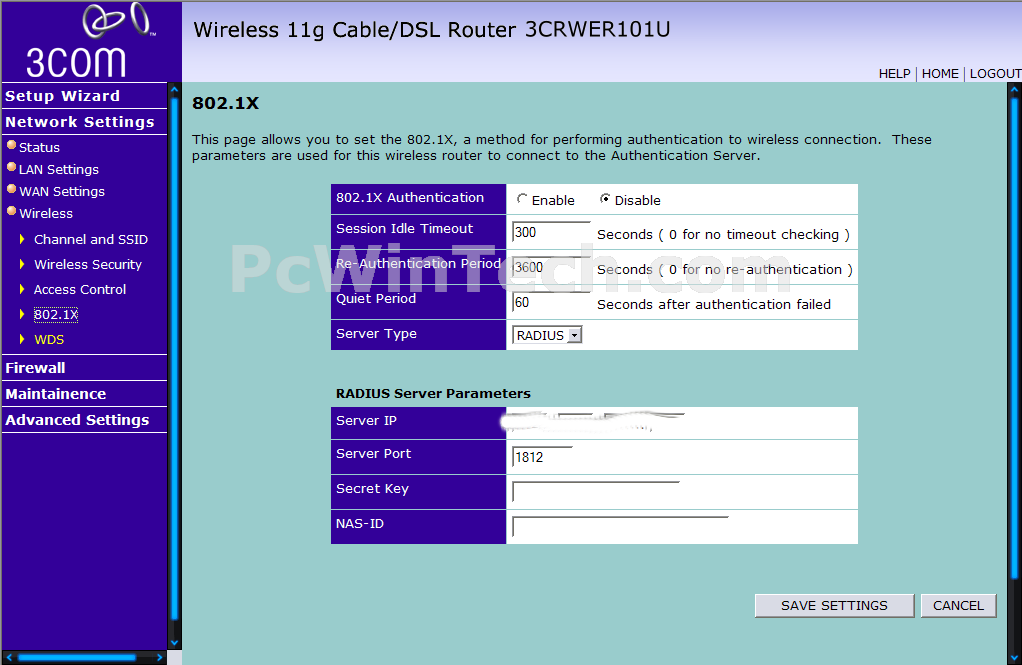Open the Setup Wizard section
This screenshot has width=1022, height=665.
point(63,96)
